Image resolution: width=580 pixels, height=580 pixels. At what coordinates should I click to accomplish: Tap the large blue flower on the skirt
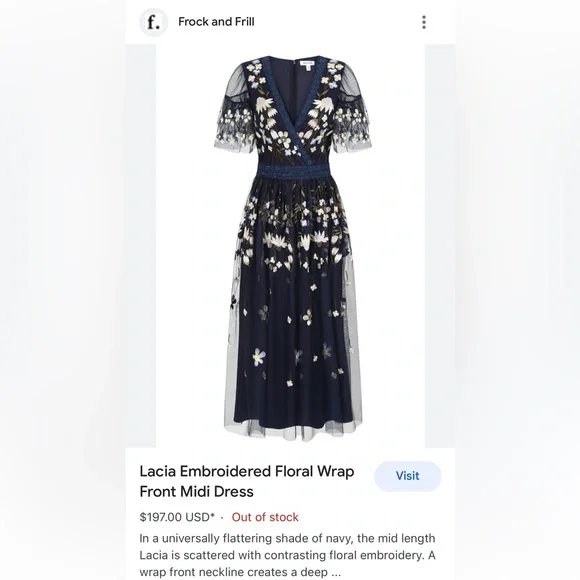click(259, 357)
